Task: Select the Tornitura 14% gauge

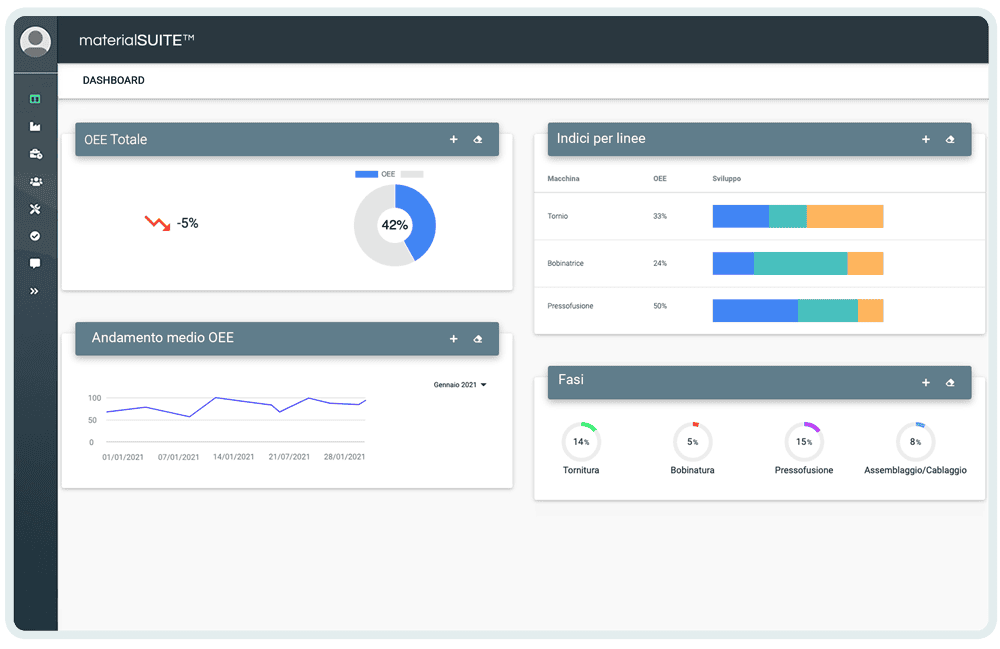Action: click(581, 441)
